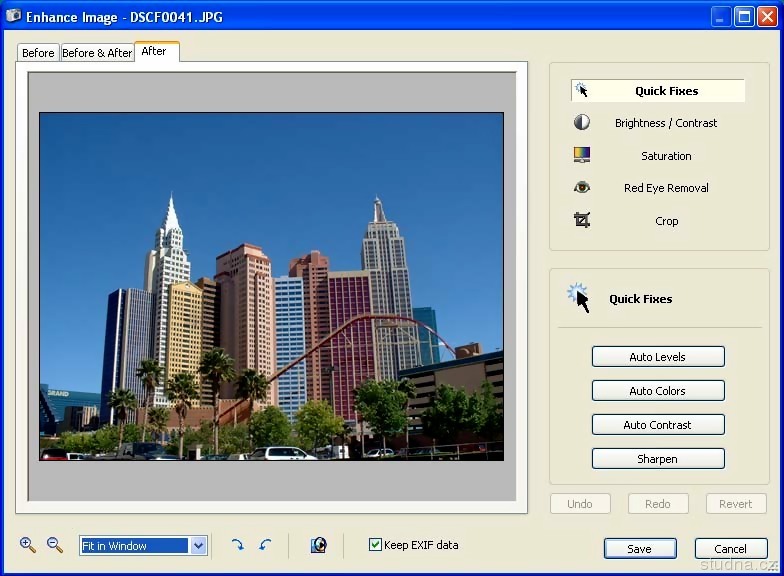784x576 pixels.
Task: Save the enhanced image
Action: point(640,549)
